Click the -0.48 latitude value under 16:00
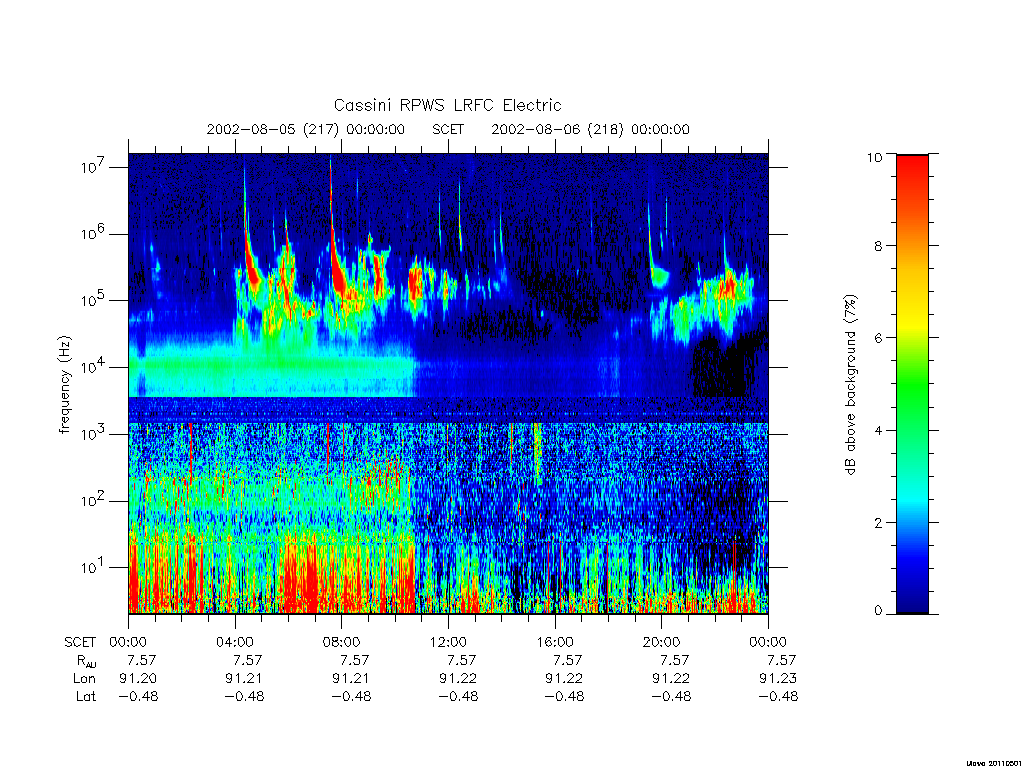 (x=564, y=696)
